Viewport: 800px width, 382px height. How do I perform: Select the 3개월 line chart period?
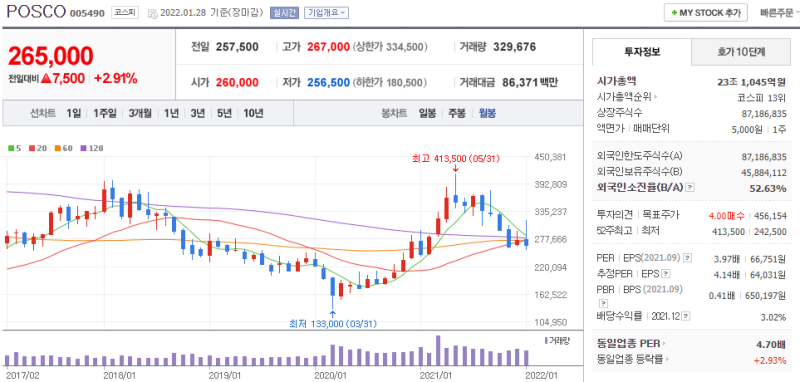pos(140,113)
